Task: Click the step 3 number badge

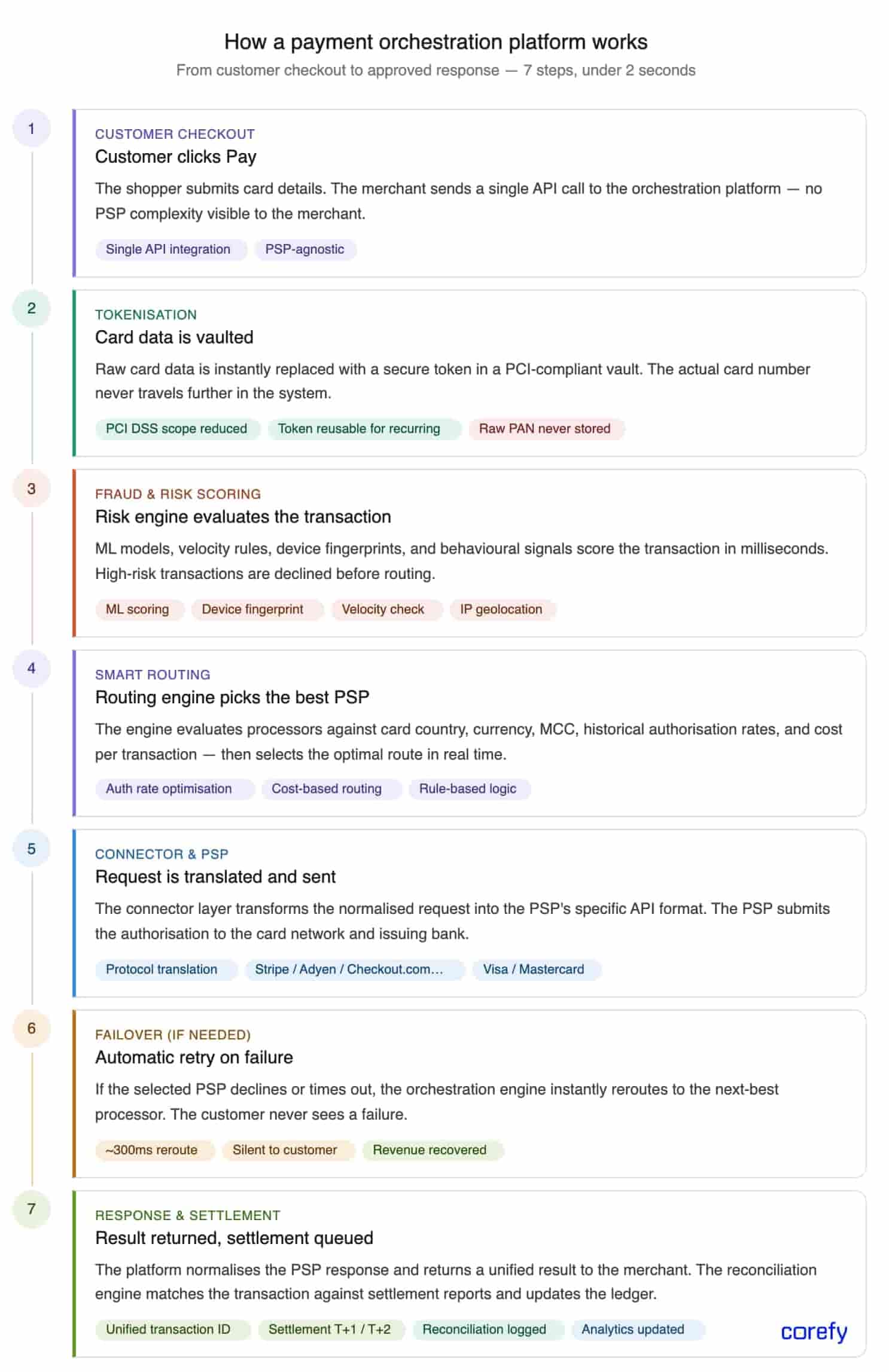Action: [31, 489]
